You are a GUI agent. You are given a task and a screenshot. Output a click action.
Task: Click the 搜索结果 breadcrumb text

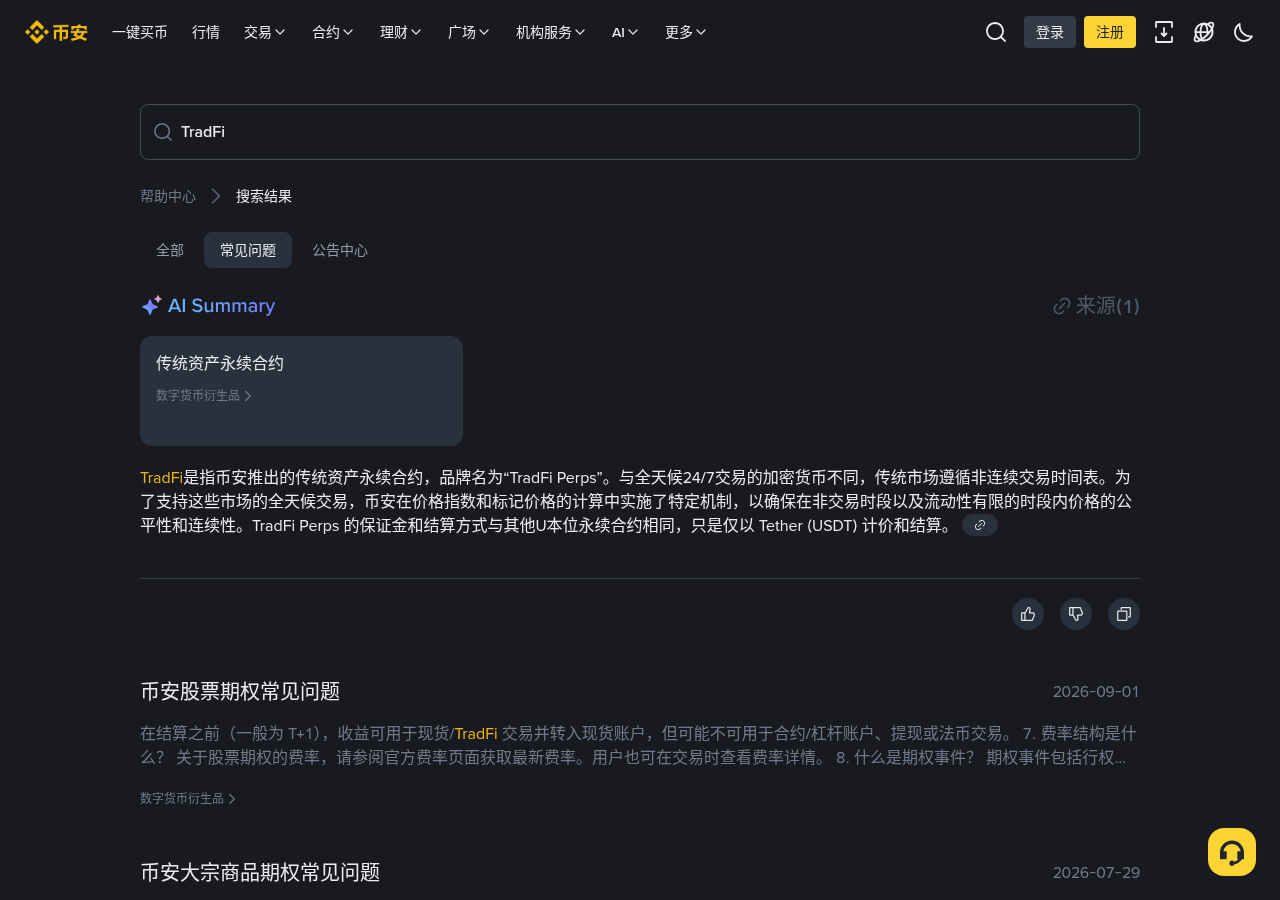(264, 196)
